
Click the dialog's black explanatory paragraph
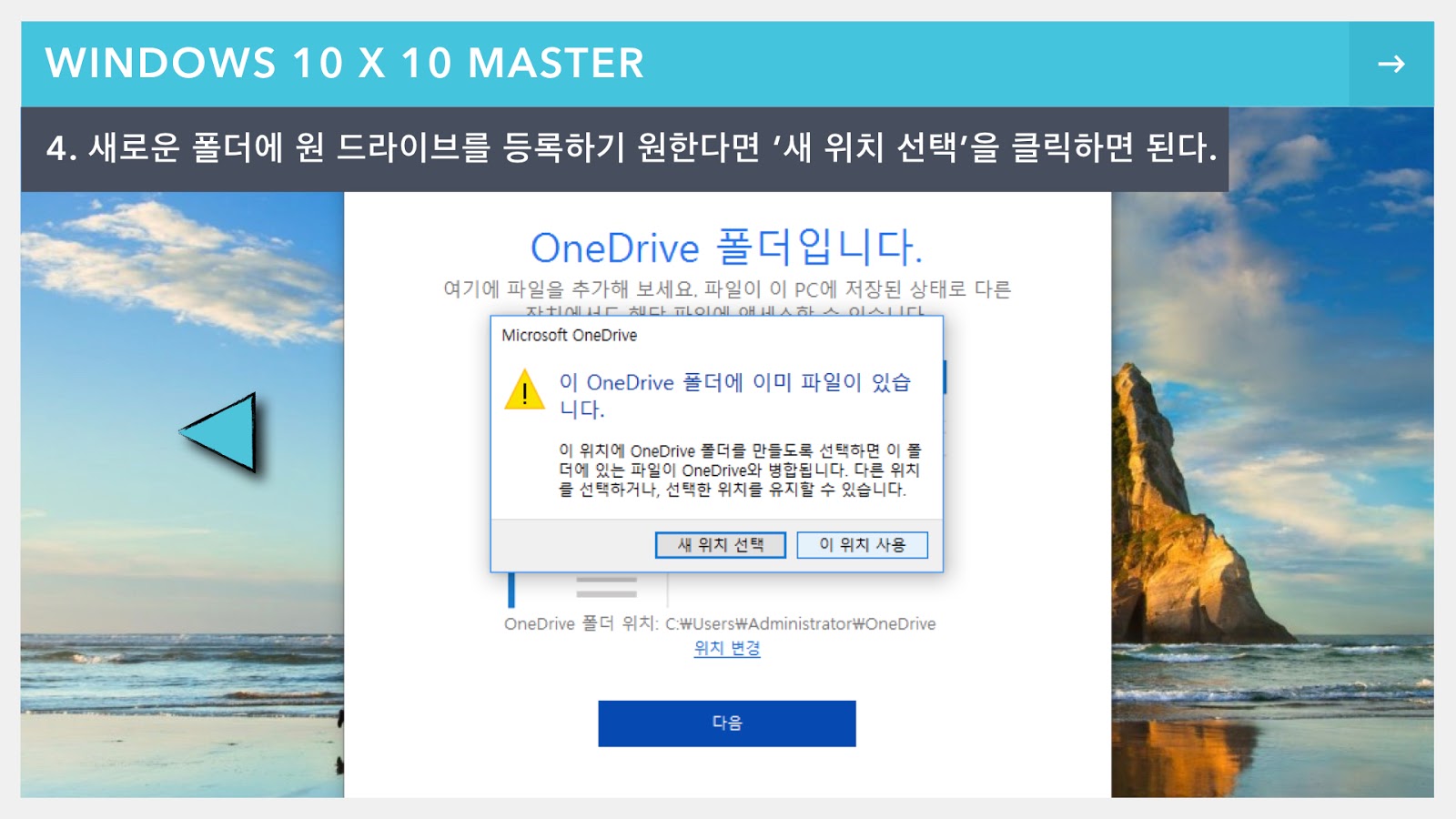740,470
